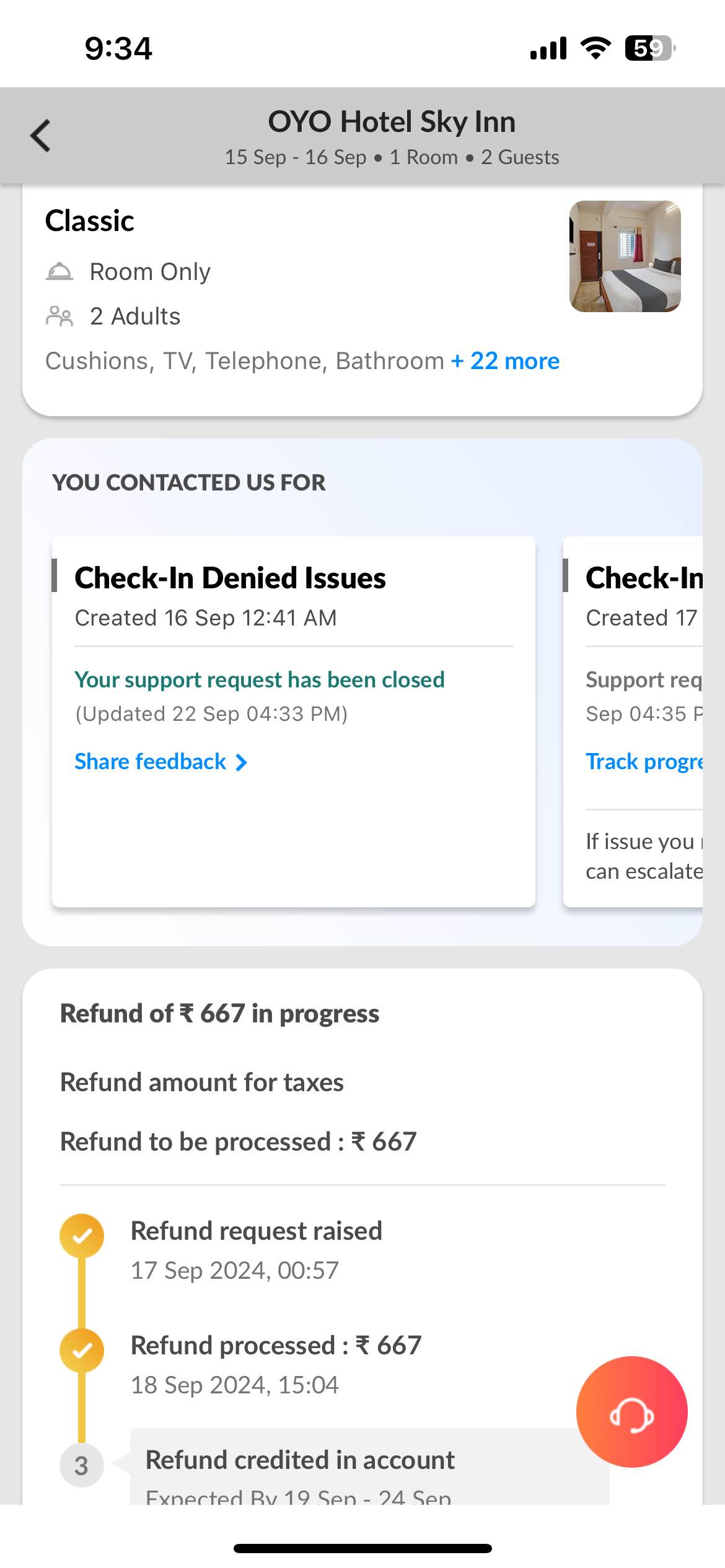This screenshot has width=725, height=1568.
Task: Tap the Refund of ₹ 667 in progress heading
Action: coord(219,1014)
